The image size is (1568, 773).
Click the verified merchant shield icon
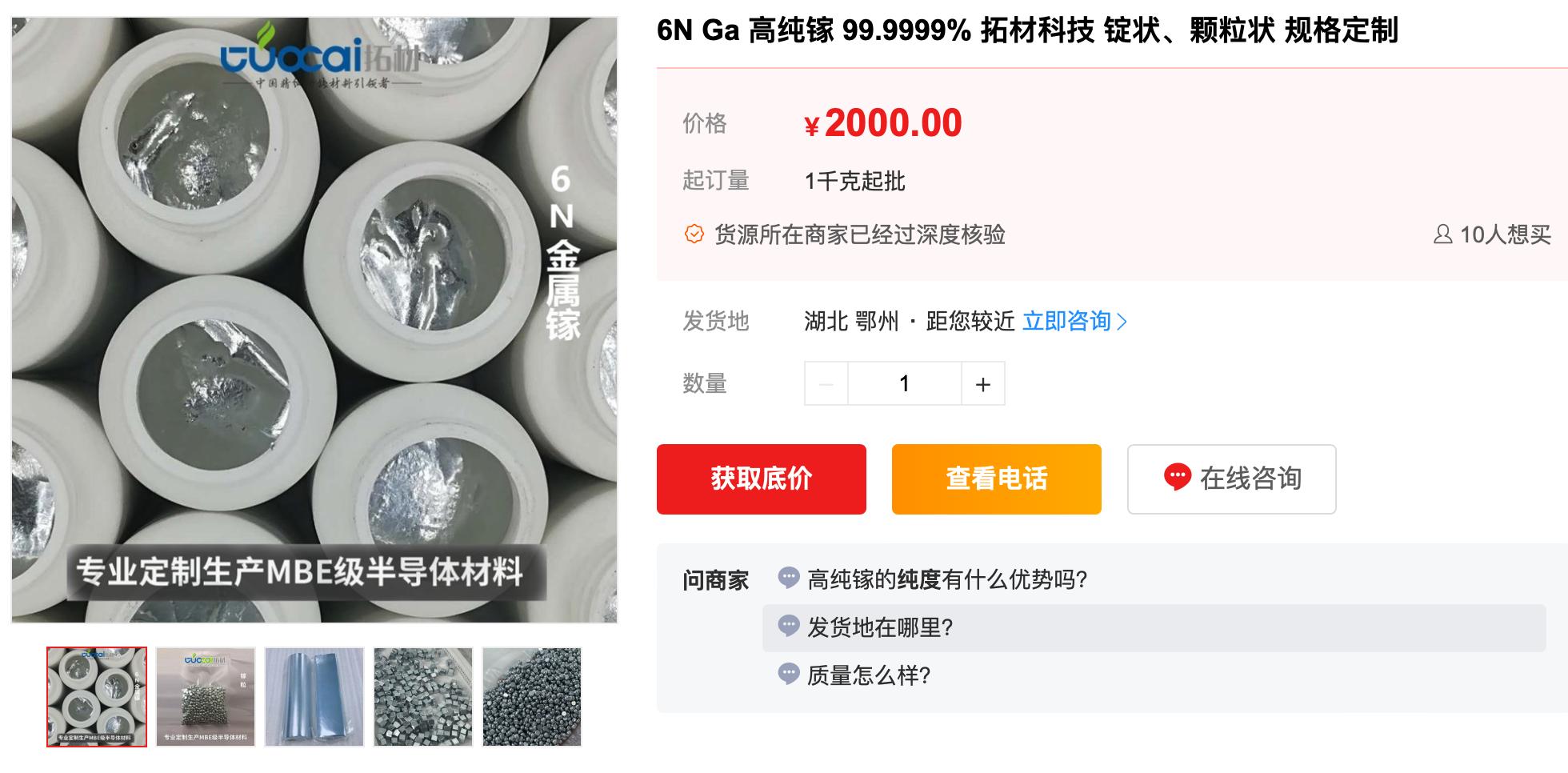point(694,234)
